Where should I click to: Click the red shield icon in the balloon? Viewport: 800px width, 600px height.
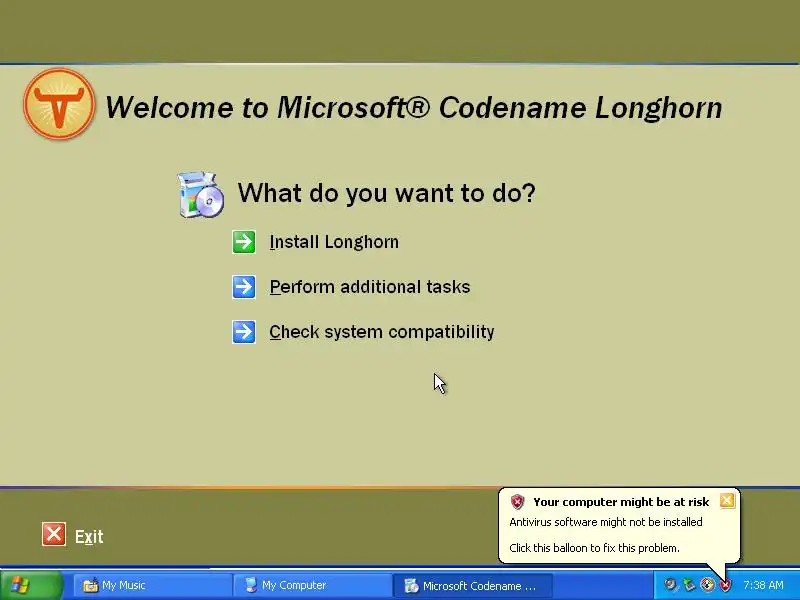tap(517, 502)
